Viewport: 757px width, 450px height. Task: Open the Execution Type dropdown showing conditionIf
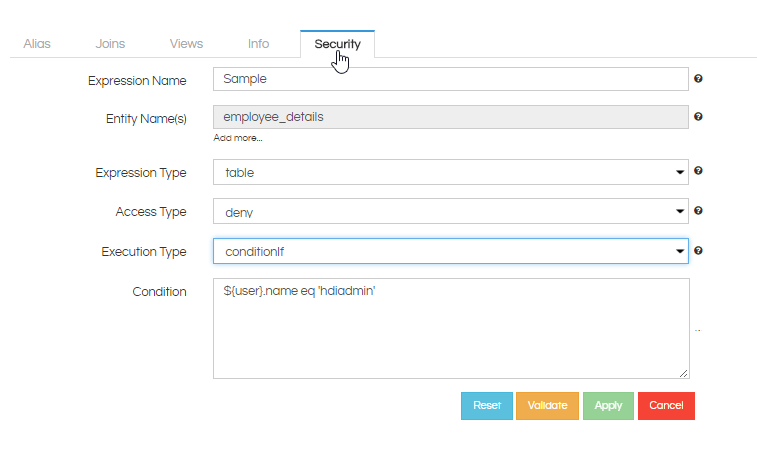[x=450, y=251]
